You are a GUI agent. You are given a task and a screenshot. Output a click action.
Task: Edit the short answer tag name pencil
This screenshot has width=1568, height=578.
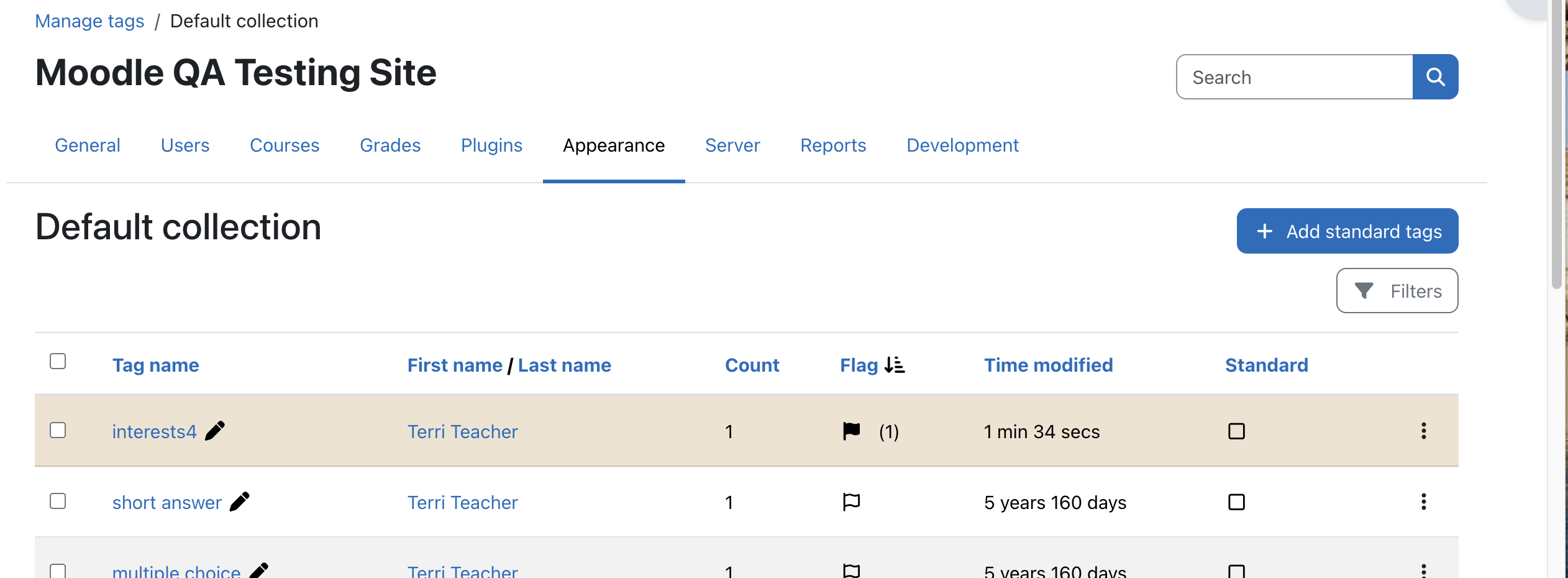point(240,502)
